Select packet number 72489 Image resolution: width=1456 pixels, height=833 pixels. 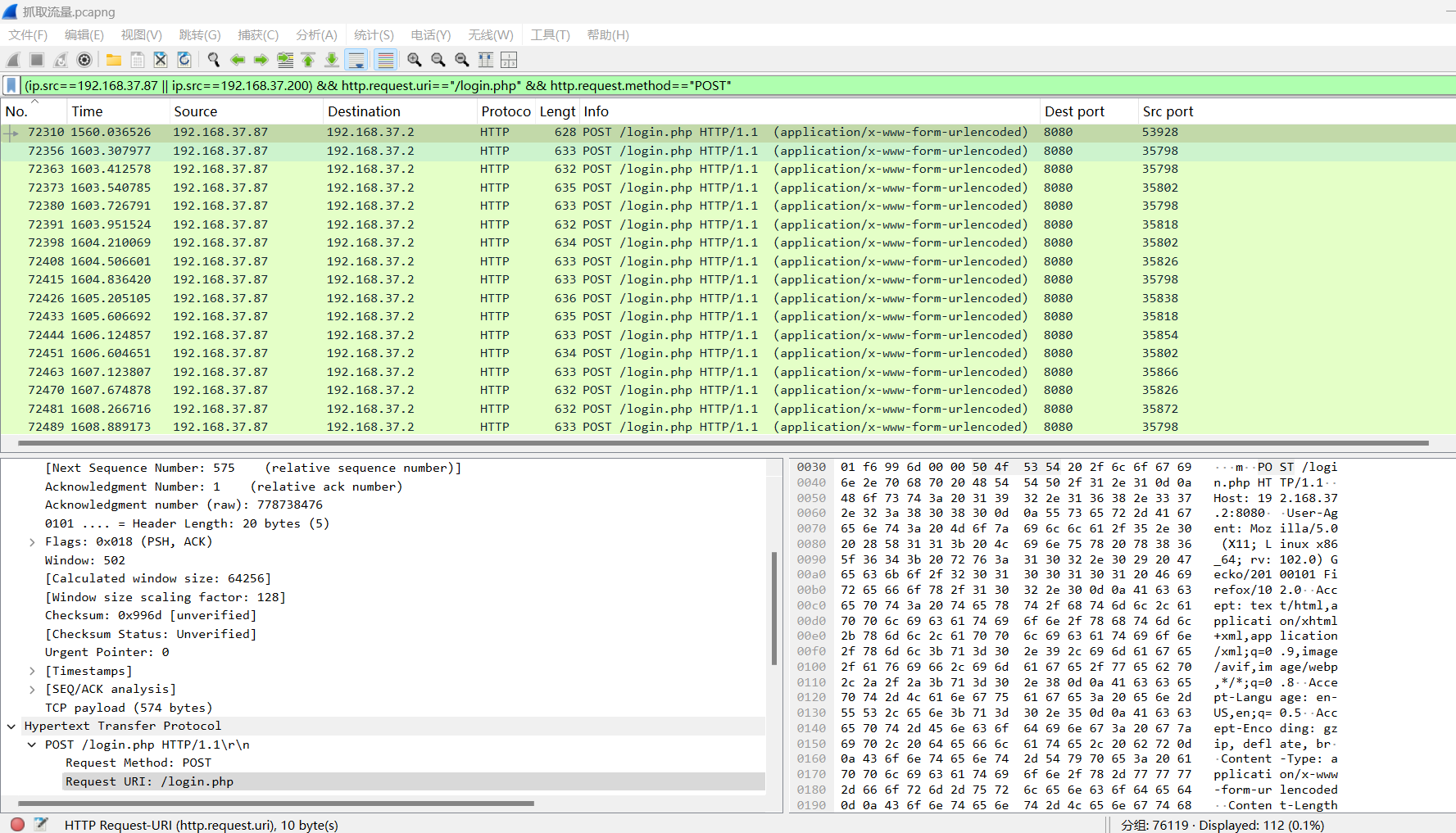point(728,427)
